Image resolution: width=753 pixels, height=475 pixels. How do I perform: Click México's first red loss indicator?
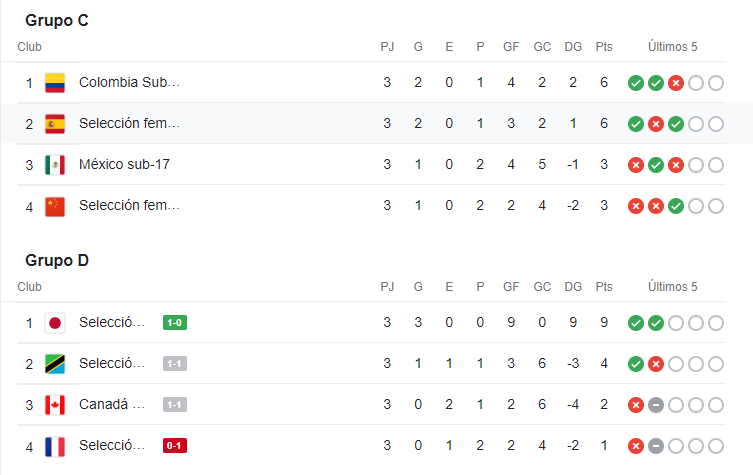click(635, 164)
